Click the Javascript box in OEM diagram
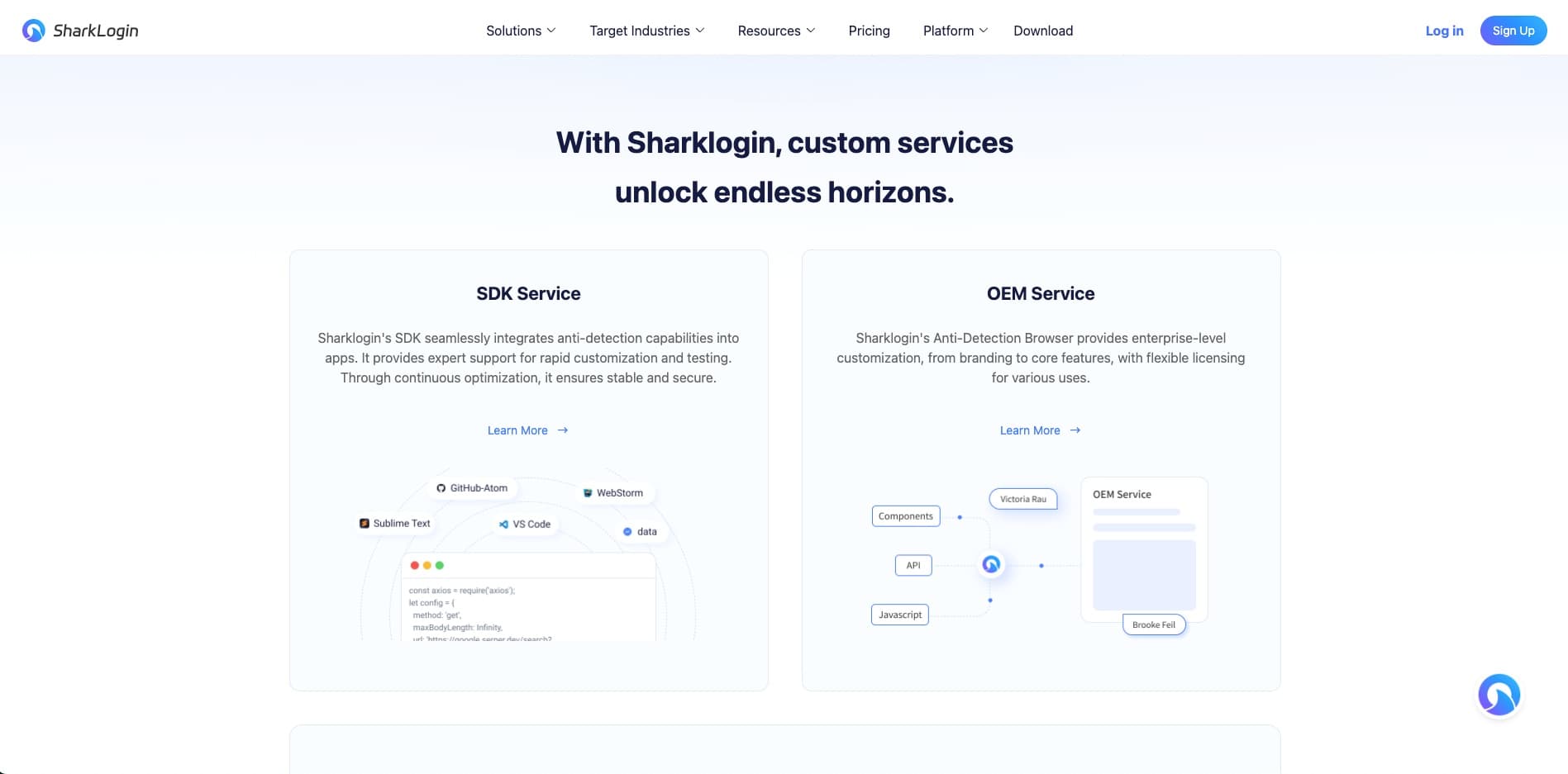The width and height of the screenshot is (1568, 774). pos(899,615)
